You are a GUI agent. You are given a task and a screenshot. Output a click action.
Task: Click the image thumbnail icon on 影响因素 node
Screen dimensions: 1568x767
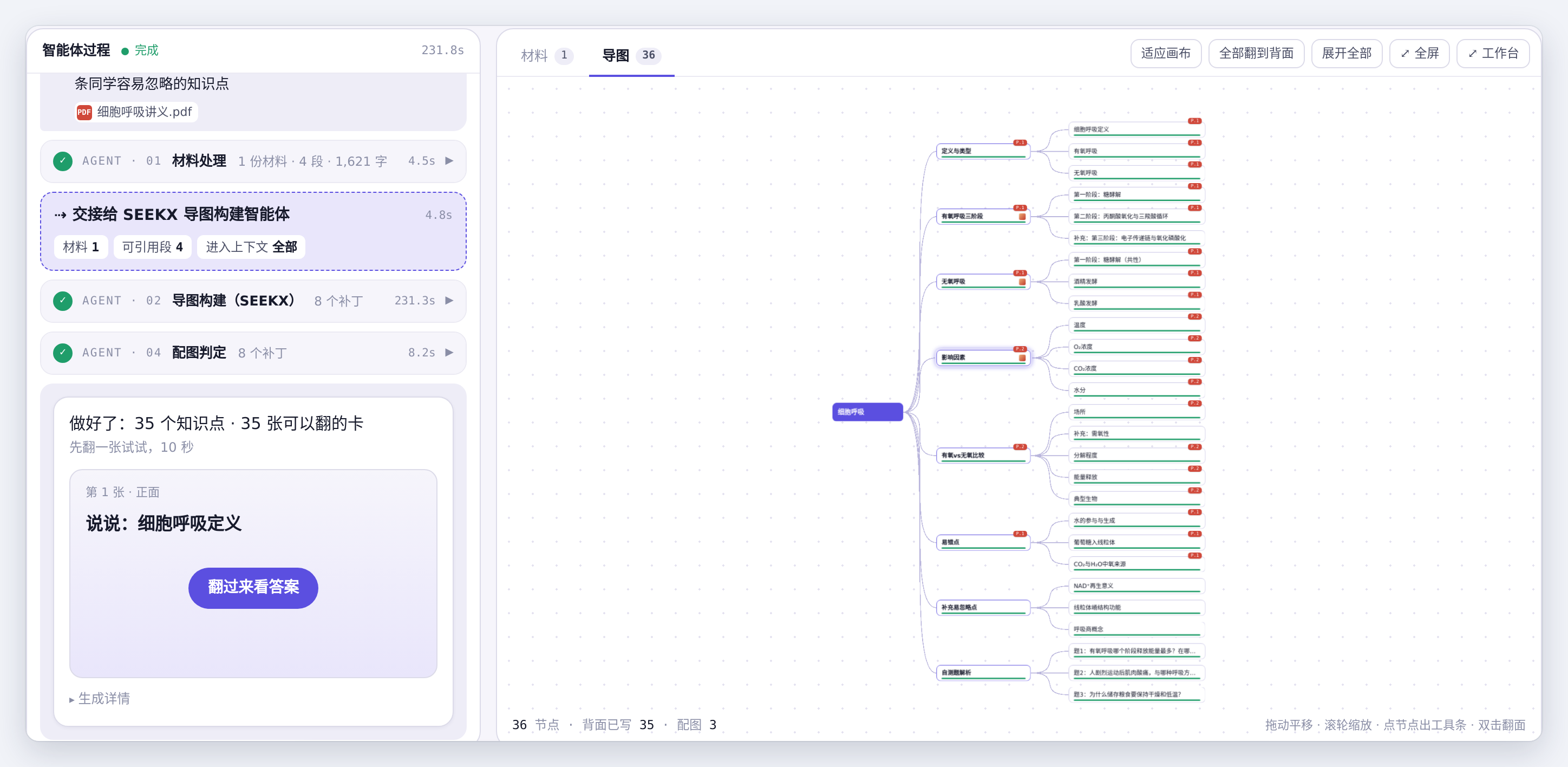(x=1022, y=358)
